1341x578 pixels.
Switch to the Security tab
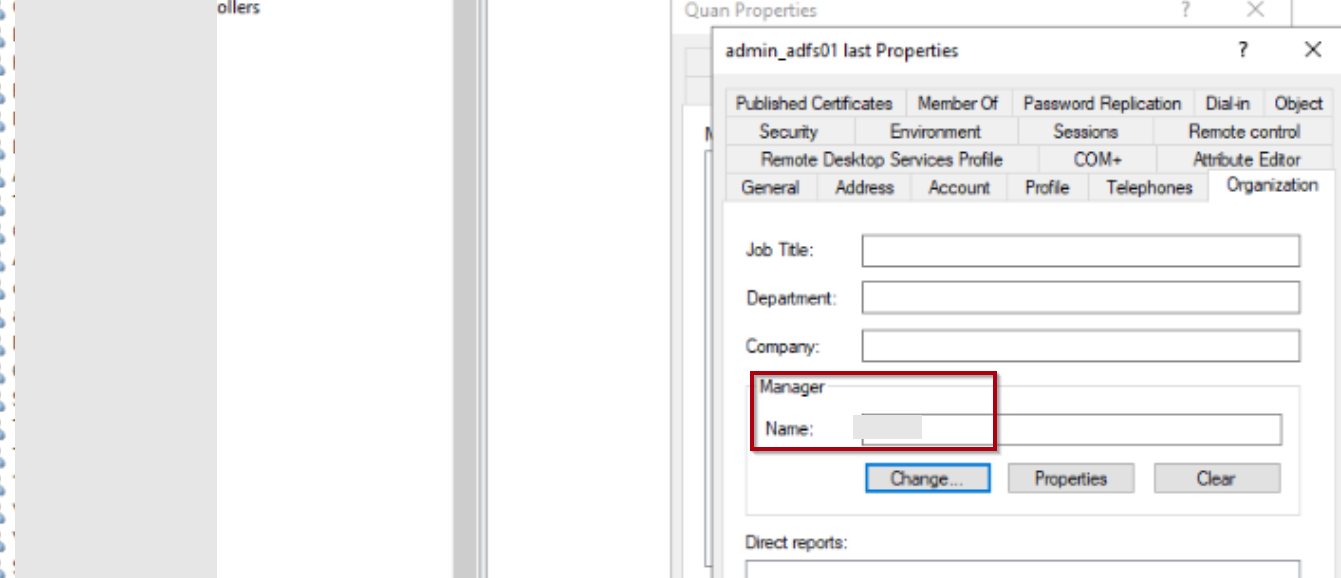point(788,131)
